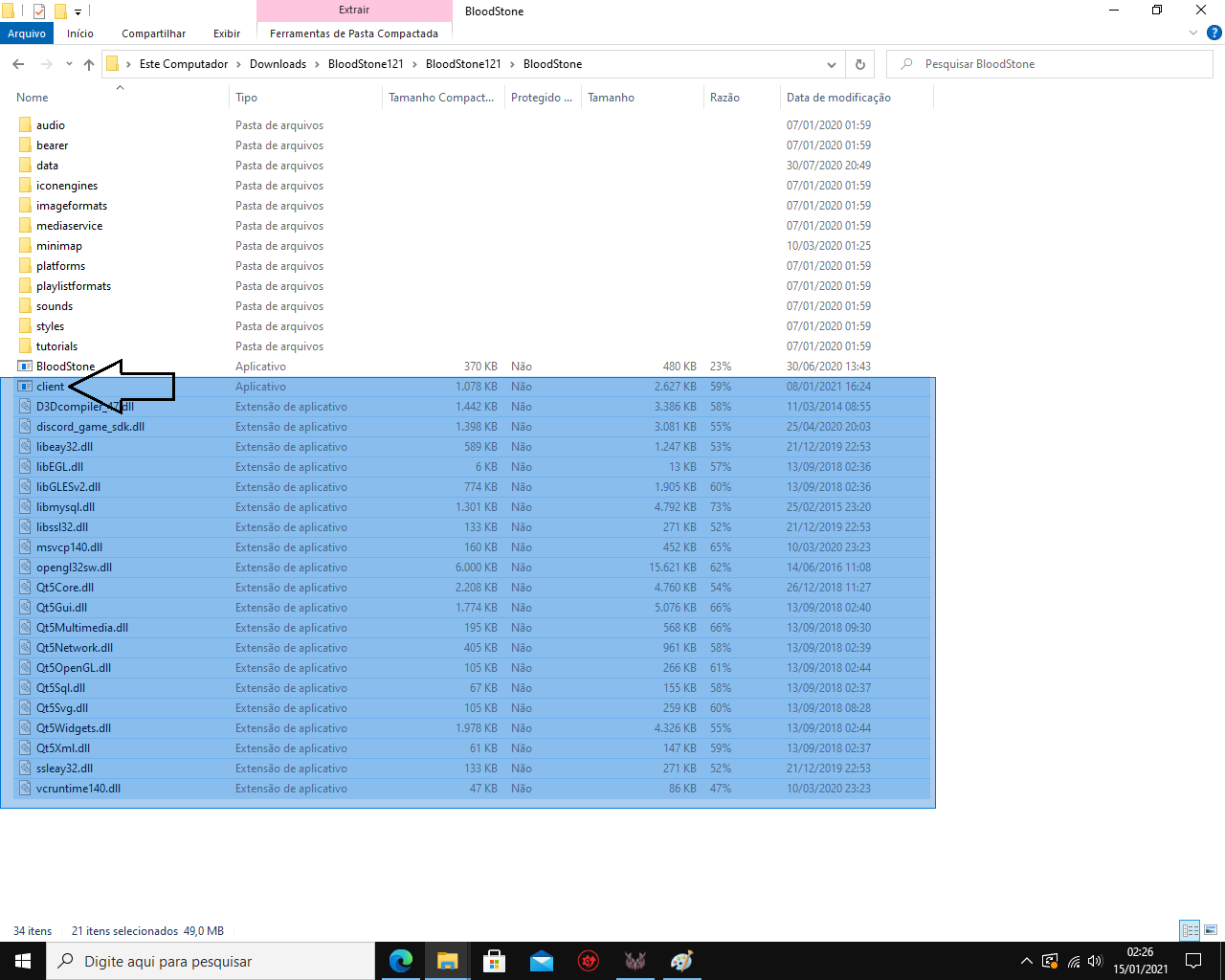
Task: Click the BloodStone application icon
Action: click(25, 367)
